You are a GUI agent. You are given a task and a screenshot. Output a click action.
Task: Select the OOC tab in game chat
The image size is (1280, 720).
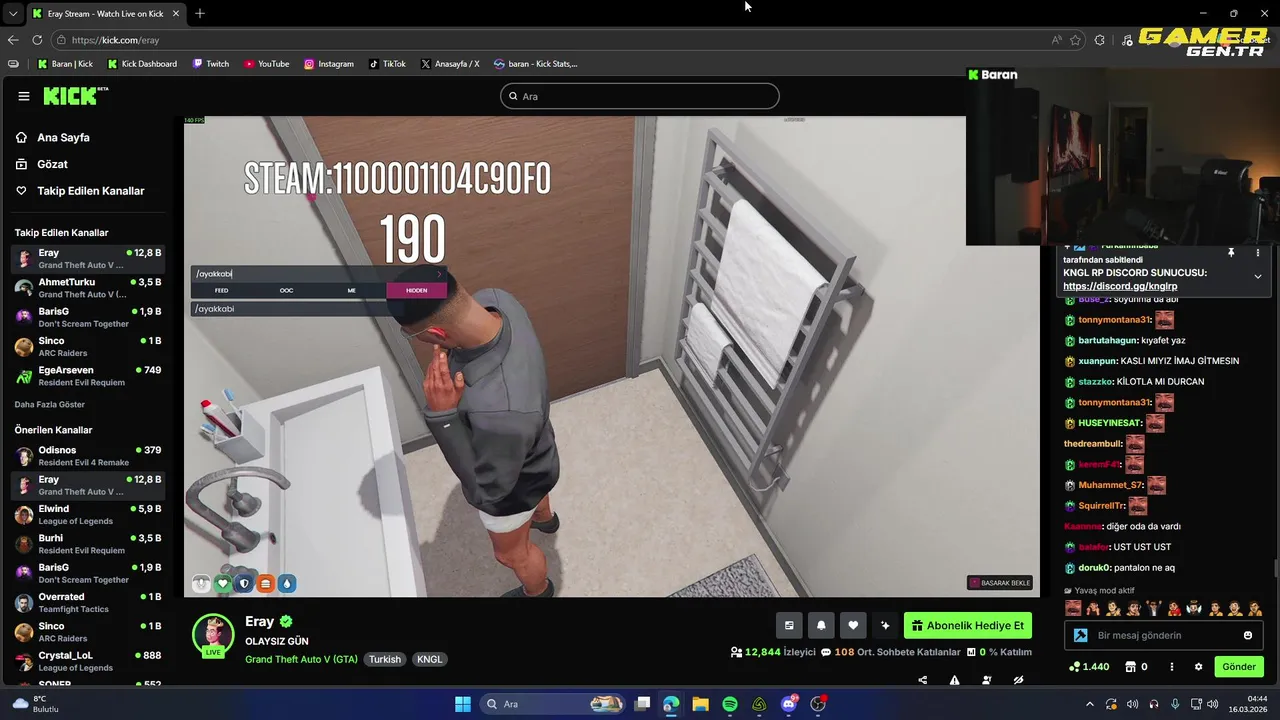tap(286, 290)
